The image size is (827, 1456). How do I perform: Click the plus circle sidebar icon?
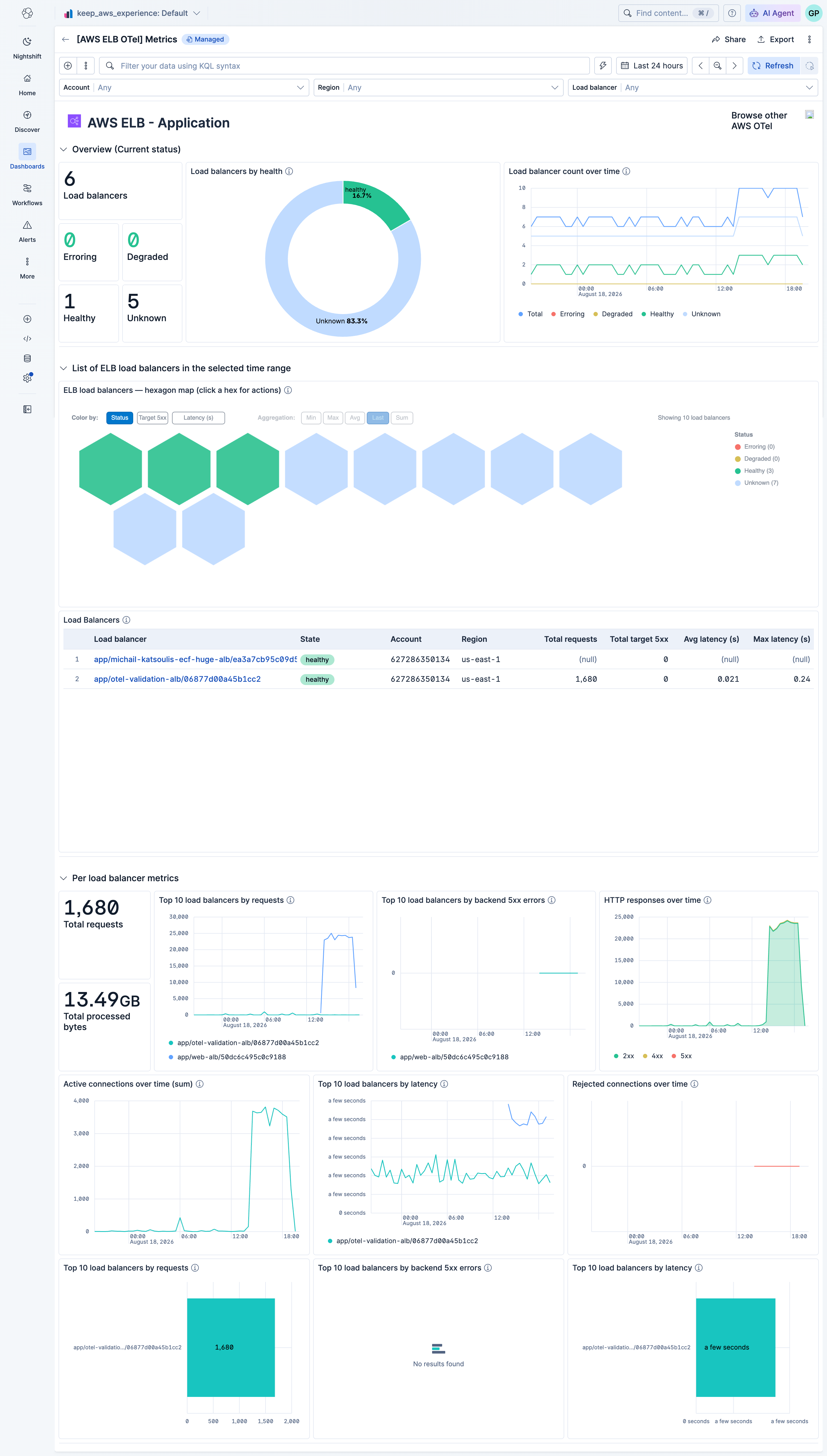pyautogui.click(x=27, y=319)
